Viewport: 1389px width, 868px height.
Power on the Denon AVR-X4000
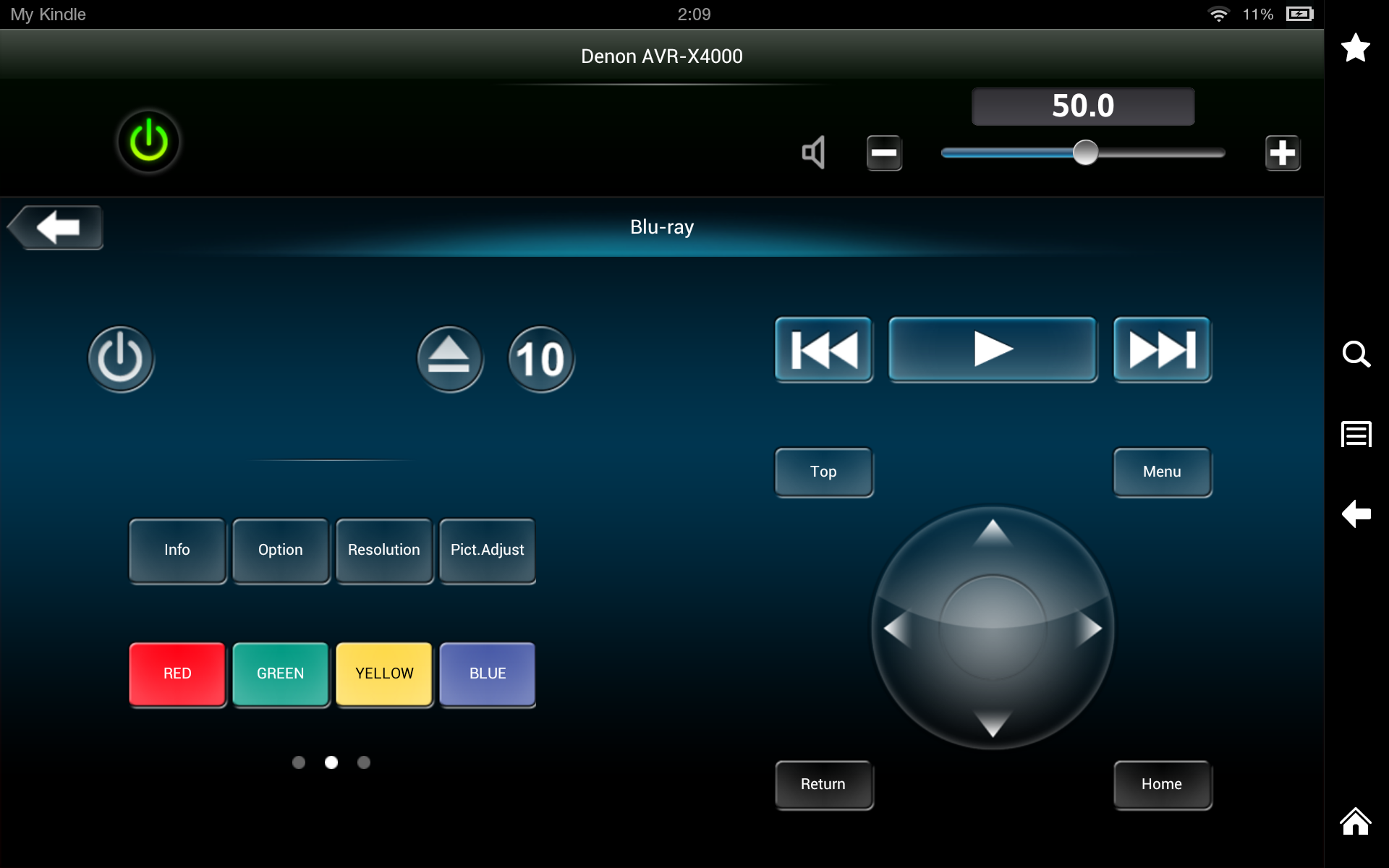(148, 141)
